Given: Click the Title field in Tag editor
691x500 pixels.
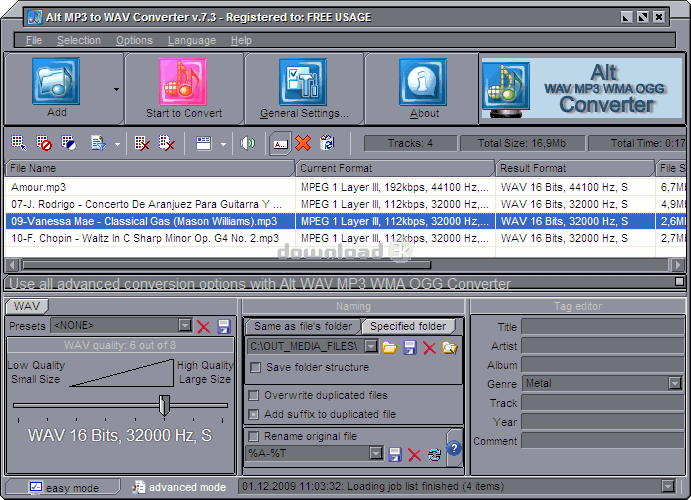Looking at the screenshot, I should pyautogui.click(x=602, y=327).
